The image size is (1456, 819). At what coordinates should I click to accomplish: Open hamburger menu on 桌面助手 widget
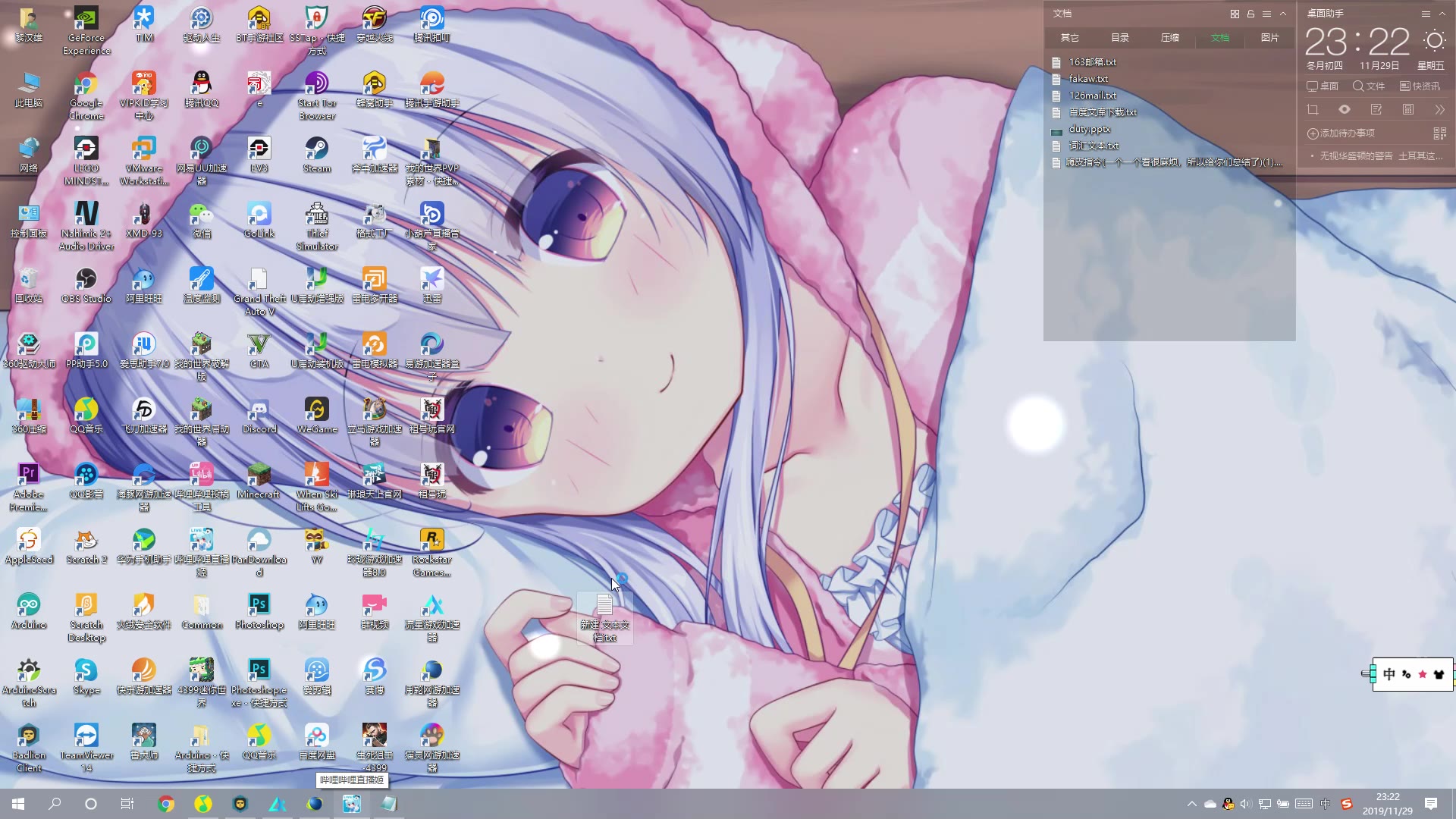[x=1426, y=14]
